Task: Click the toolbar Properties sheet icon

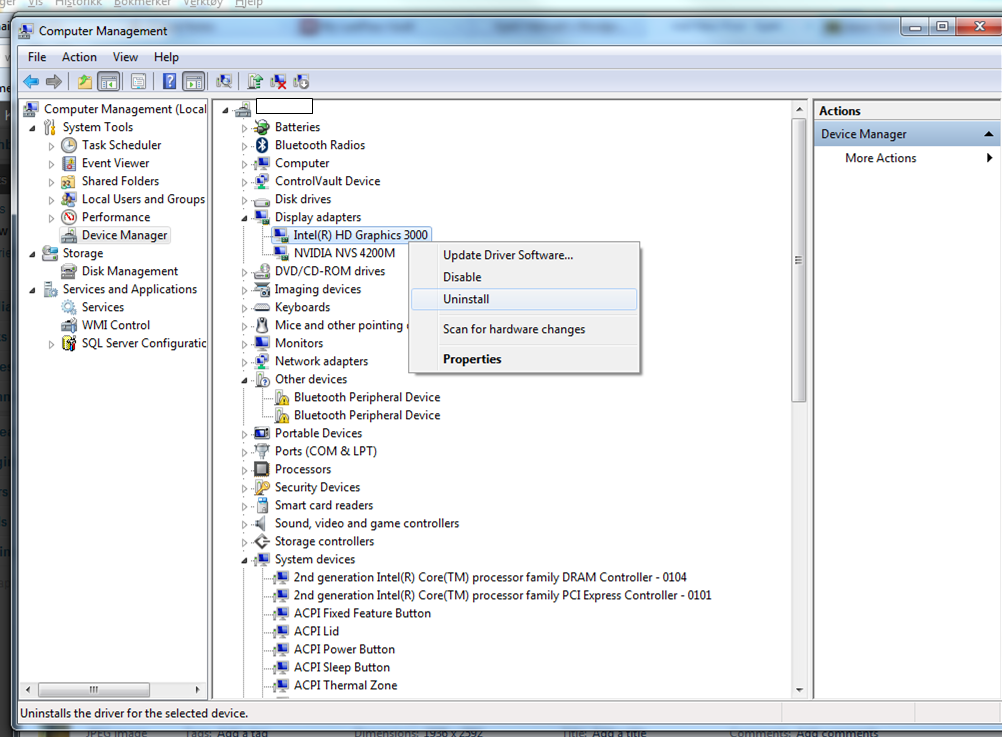Action: (x=139, y=82)
